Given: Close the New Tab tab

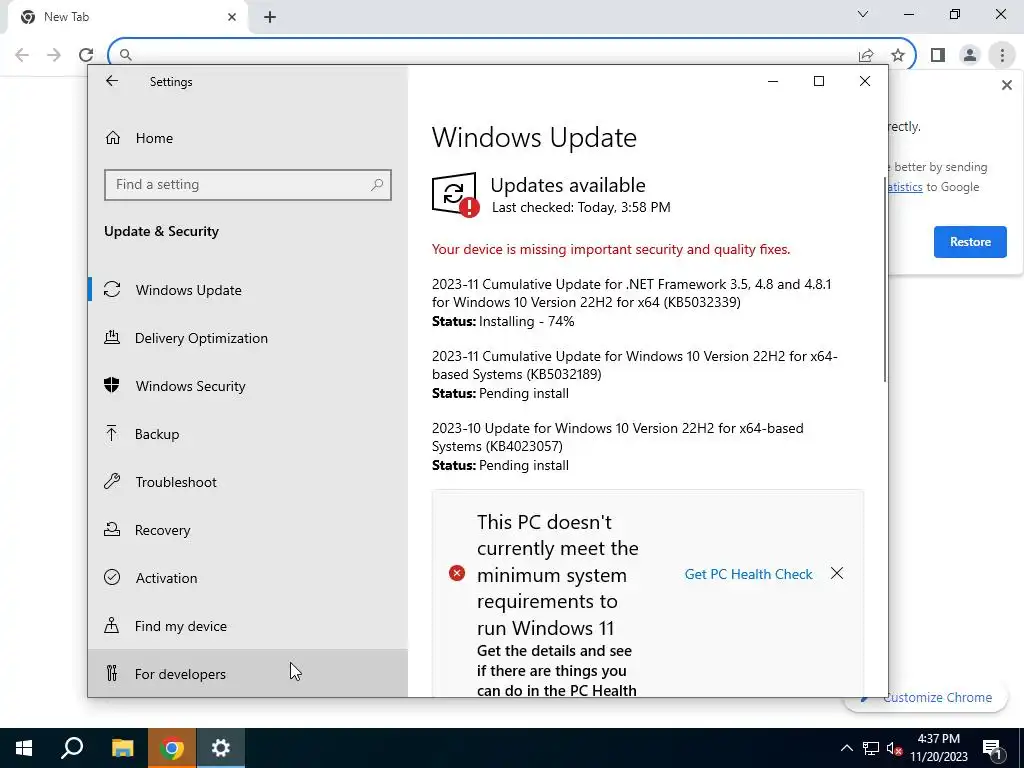Looking at the screenshot, I should [x=231, y=17].
